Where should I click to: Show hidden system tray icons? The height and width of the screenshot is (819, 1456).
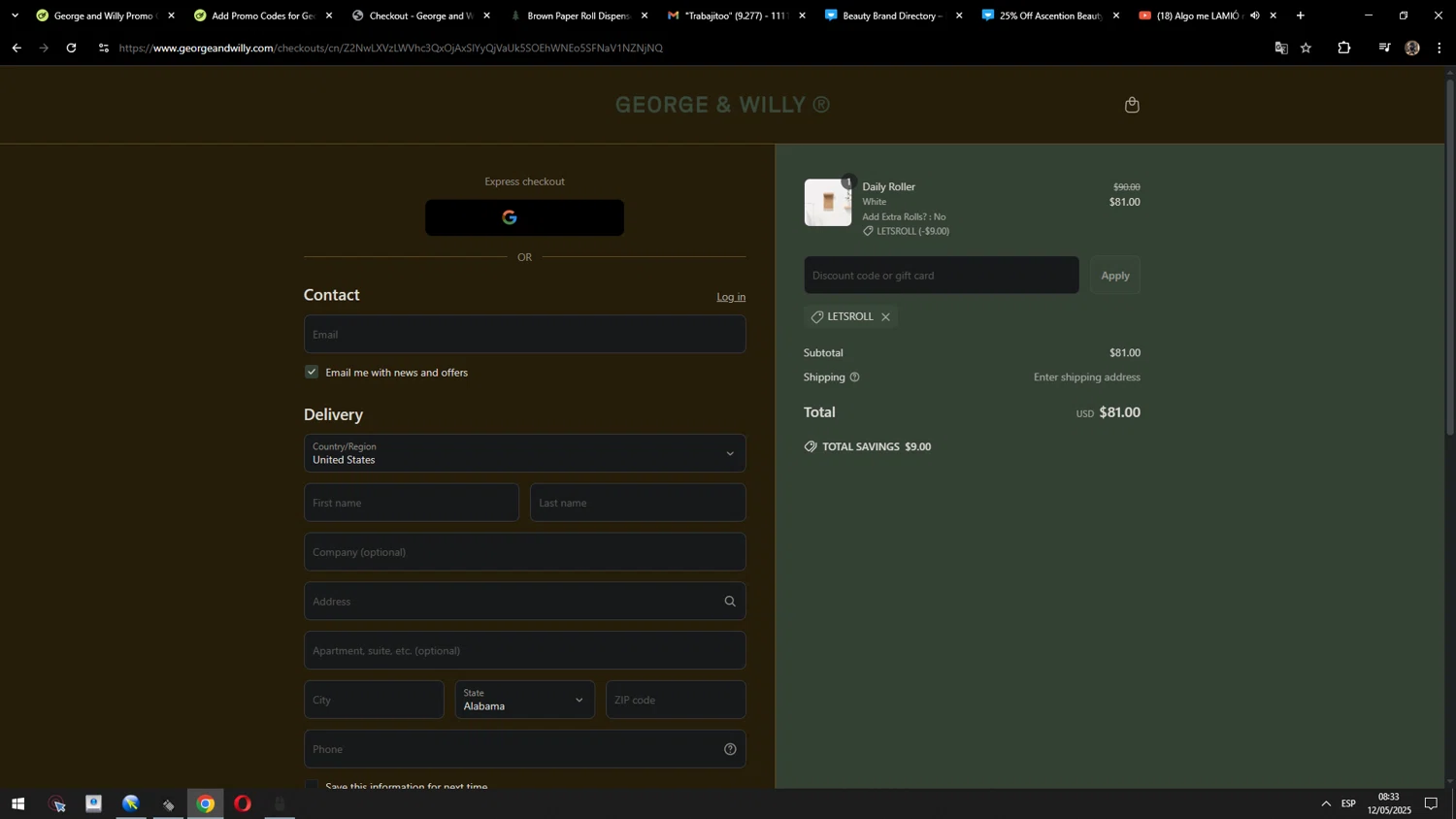[1326, 803]
